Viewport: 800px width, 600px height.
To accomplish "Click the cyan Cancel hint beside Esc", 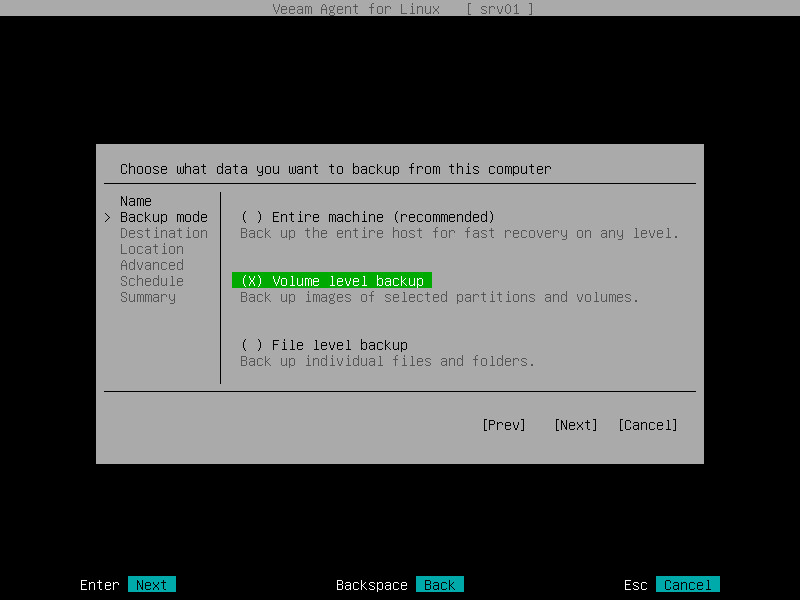I will click(688, 584).
